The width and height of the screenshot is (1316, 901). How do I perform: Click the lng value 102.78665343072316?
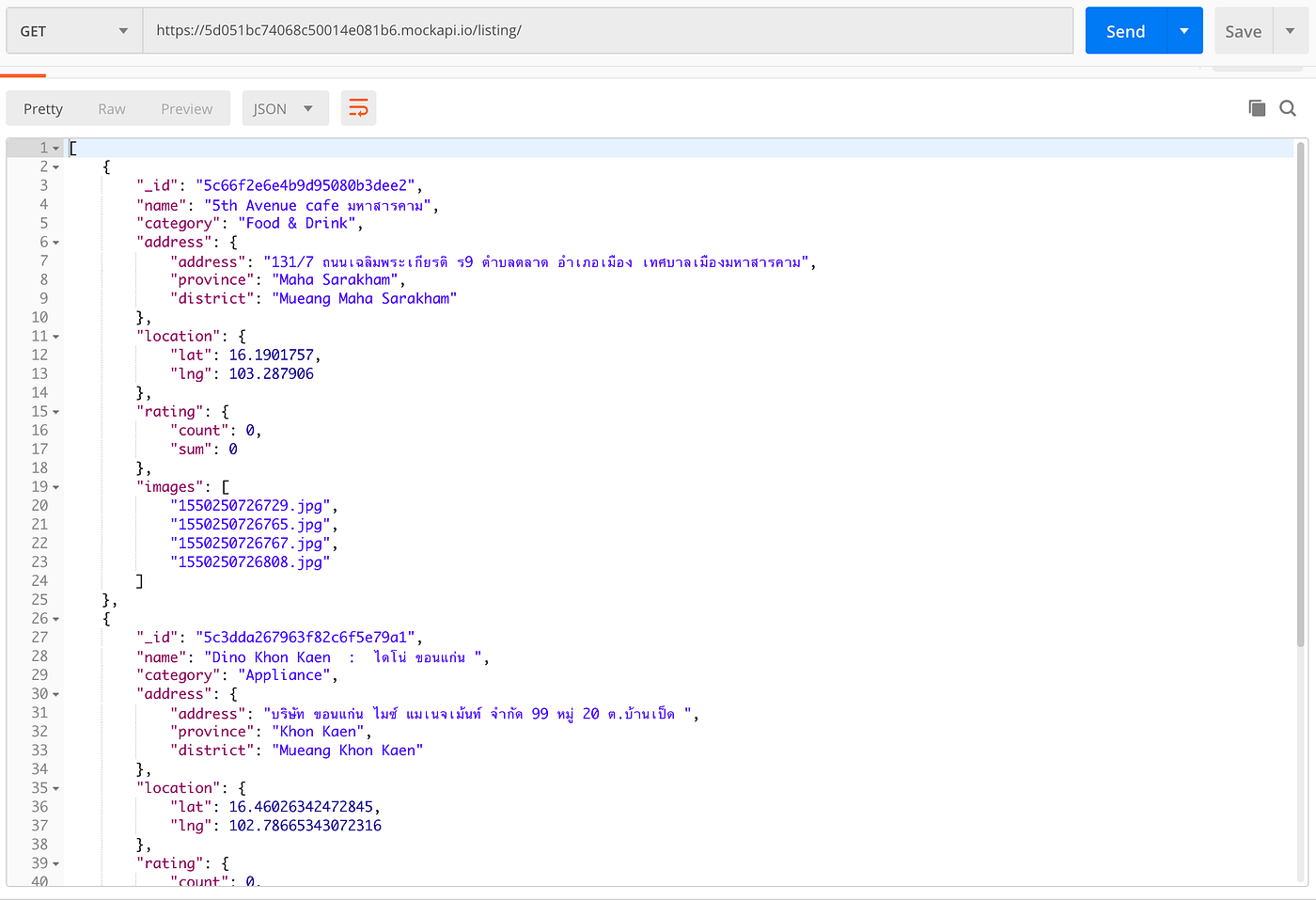click(305, 825)
